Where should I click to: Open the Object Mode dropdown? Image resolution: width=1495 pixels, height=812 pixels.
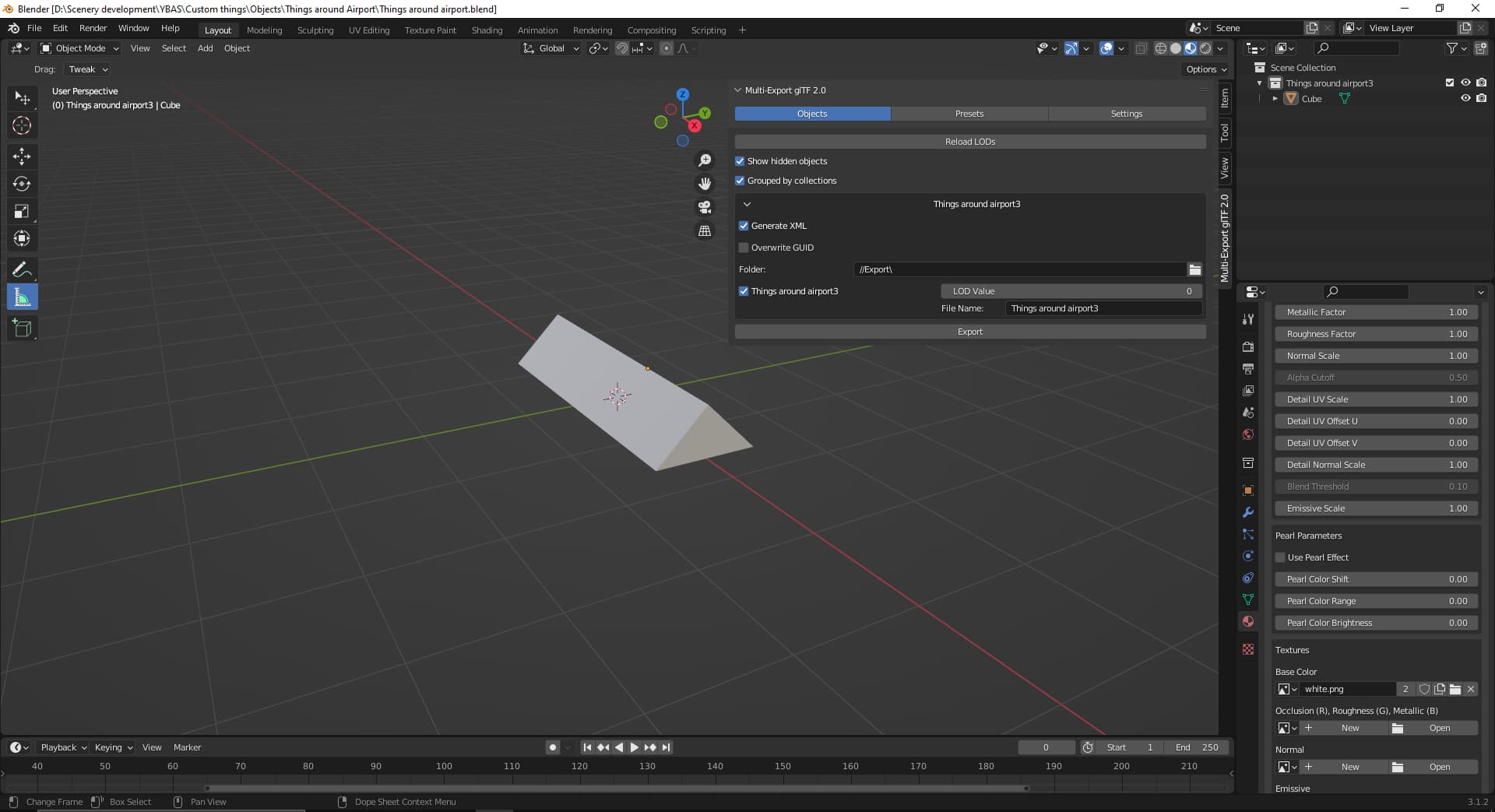pos(78,48)
